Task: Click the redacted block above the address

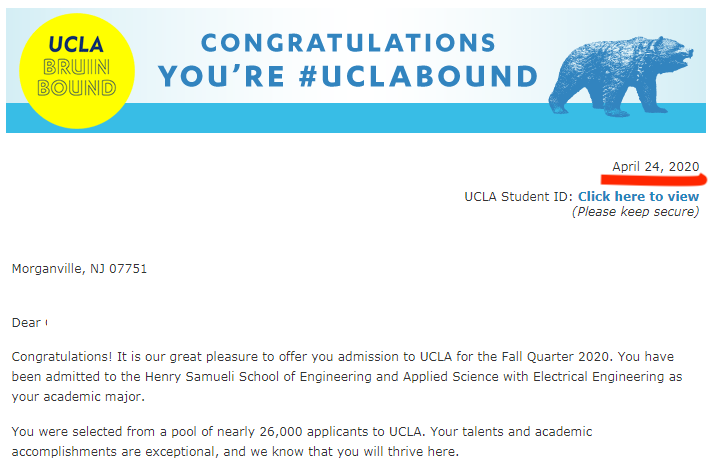Action: pos(72,243)
